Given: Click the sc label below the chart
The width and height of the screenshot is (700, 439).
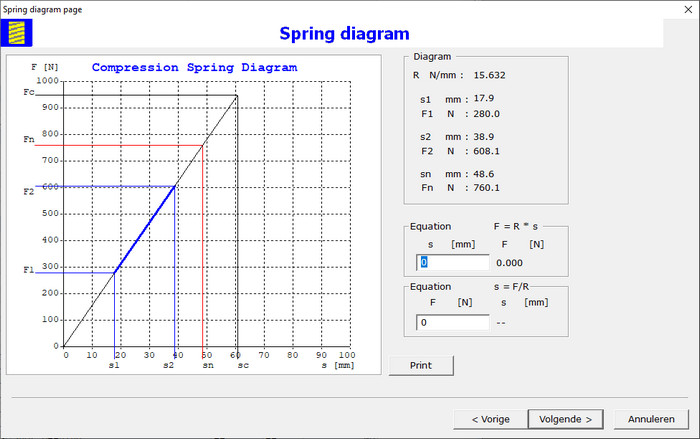Looking at the screenshot, I should pyautogui.click(x=242, y=366).
